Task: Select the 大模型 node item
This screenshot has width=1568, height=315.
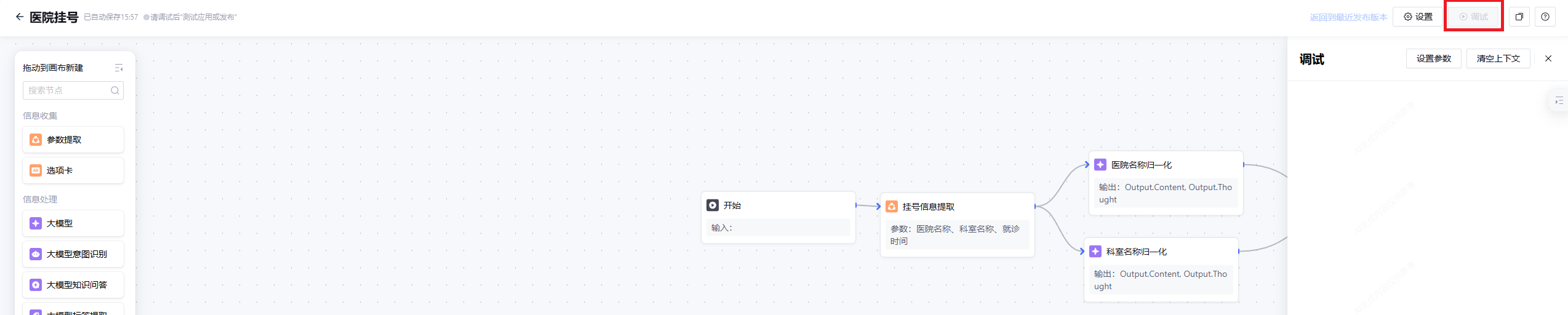Action: click(x=73, y=223)
